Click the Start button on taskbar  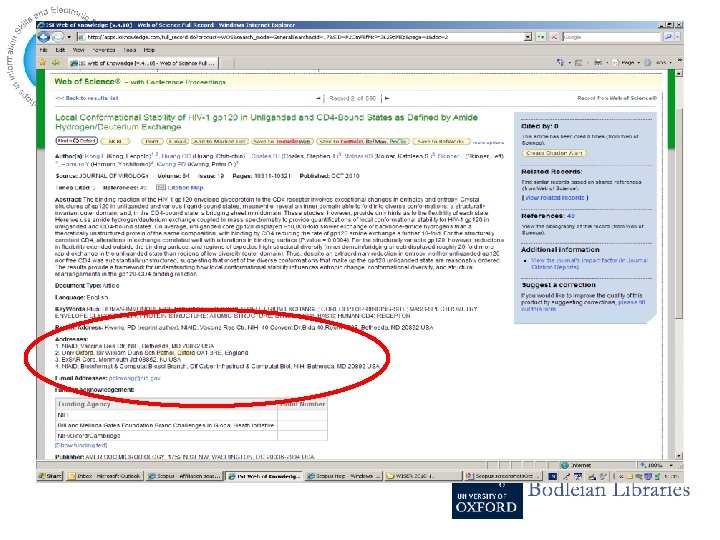click(x=50, y=476)
